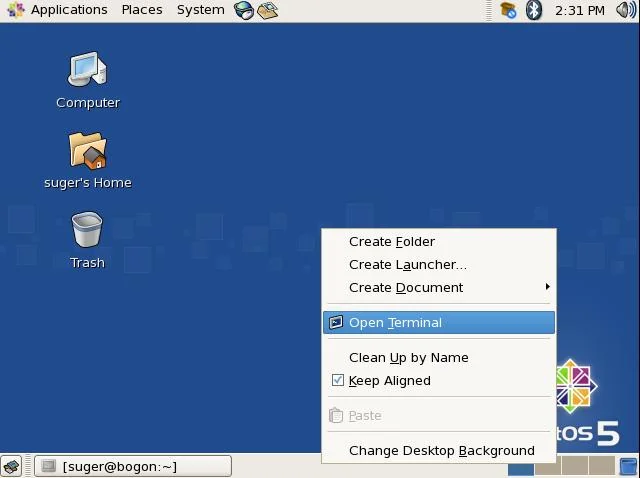The height and width of the screenshot is (478, 640).
Task: Expand the Create Document submenu arrow
Action: click(547, 287)
